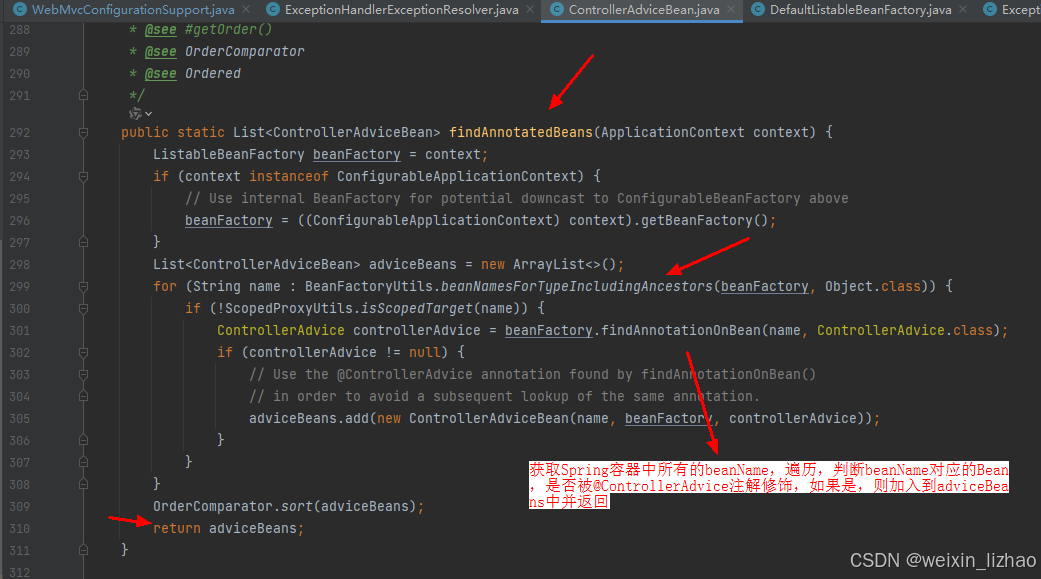
Task: Click ListableBeanFactory type on line 293
Action: pos(228,155)
